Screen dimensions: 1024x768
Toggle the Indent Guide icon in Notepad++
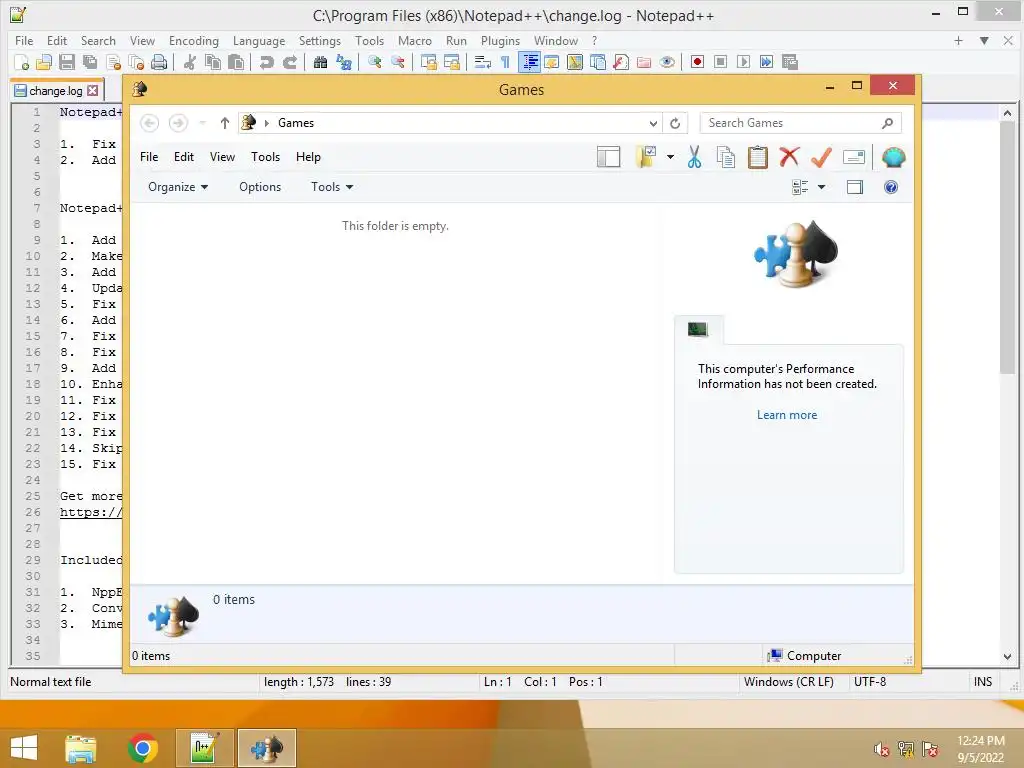pos(530,62)
